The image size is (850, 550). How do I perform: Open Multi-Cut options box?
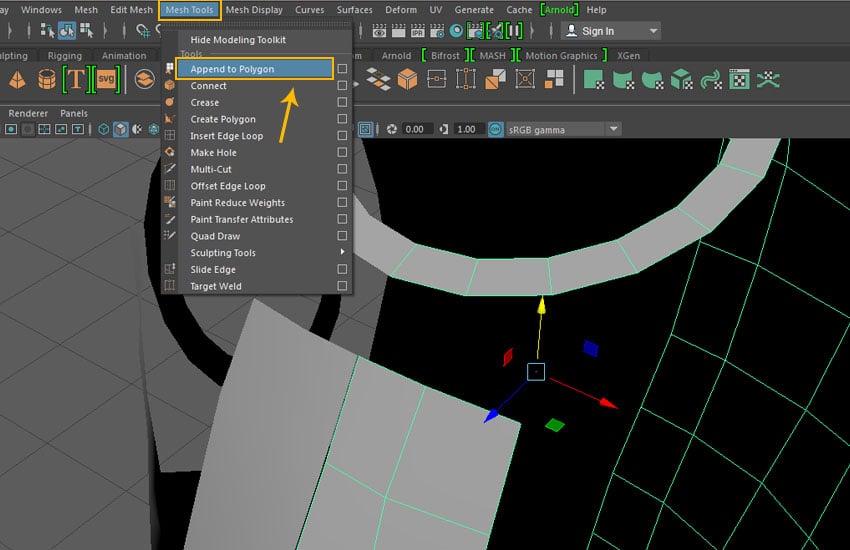[x=342, y=169]
